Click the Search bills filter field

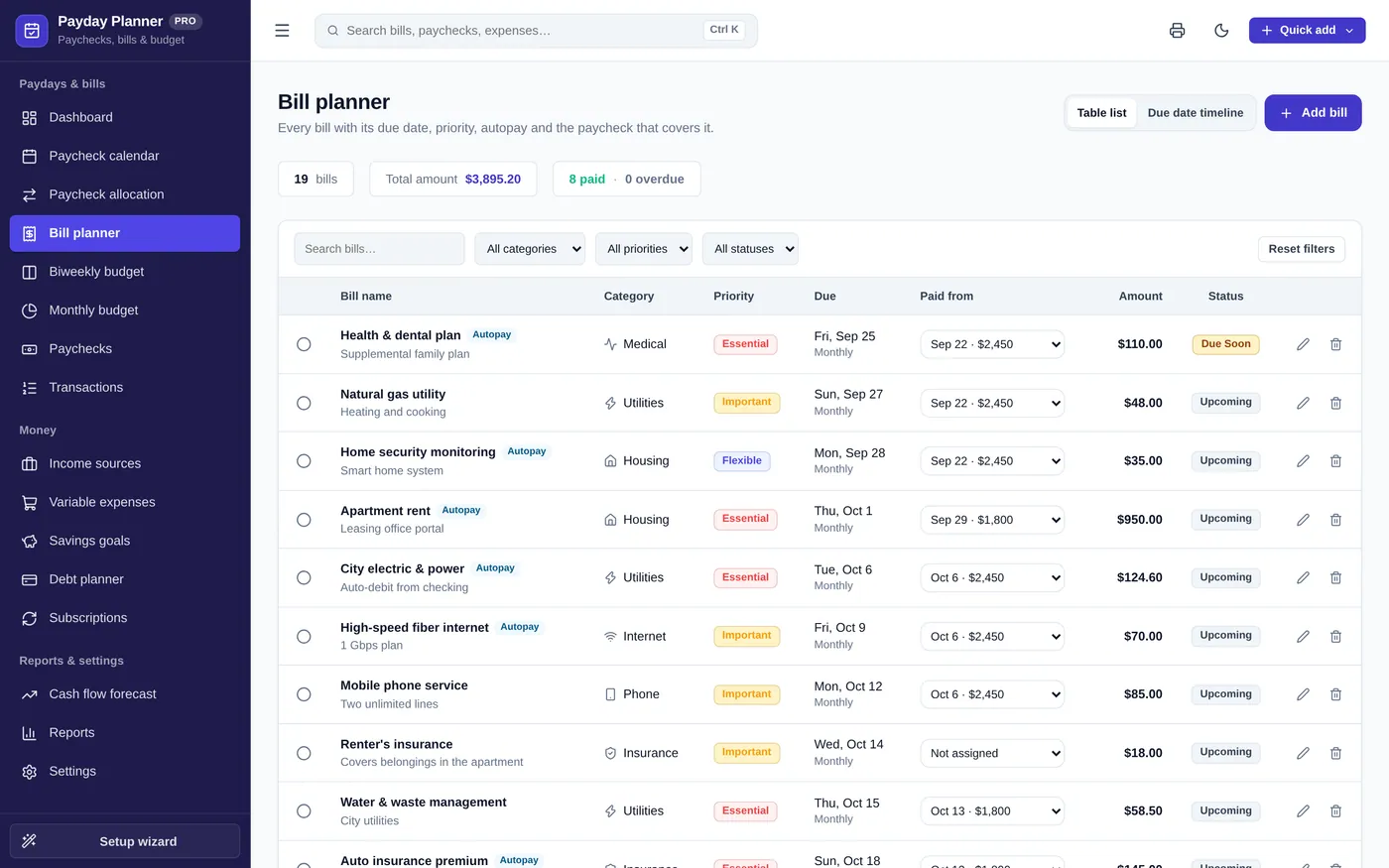[379, 249]
